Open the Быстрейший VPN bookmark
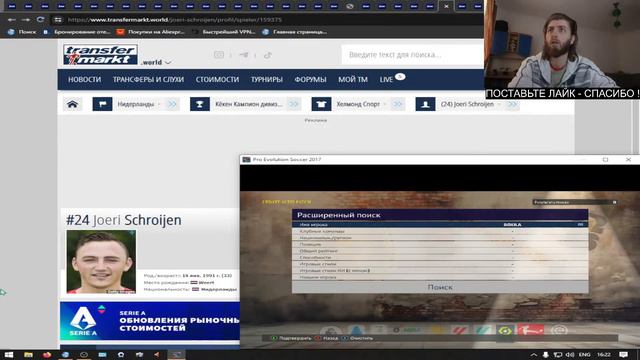This screenshot has height=360, width=640. tap(224, 32)
